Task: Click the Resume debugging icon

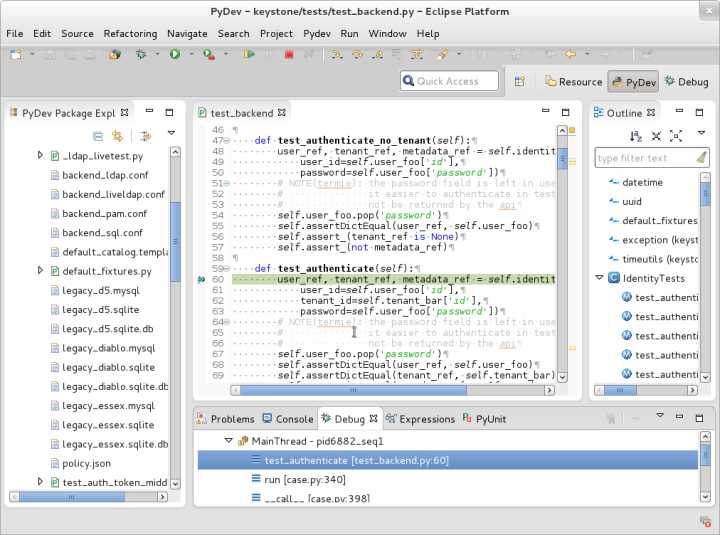Action: (249, 54)
